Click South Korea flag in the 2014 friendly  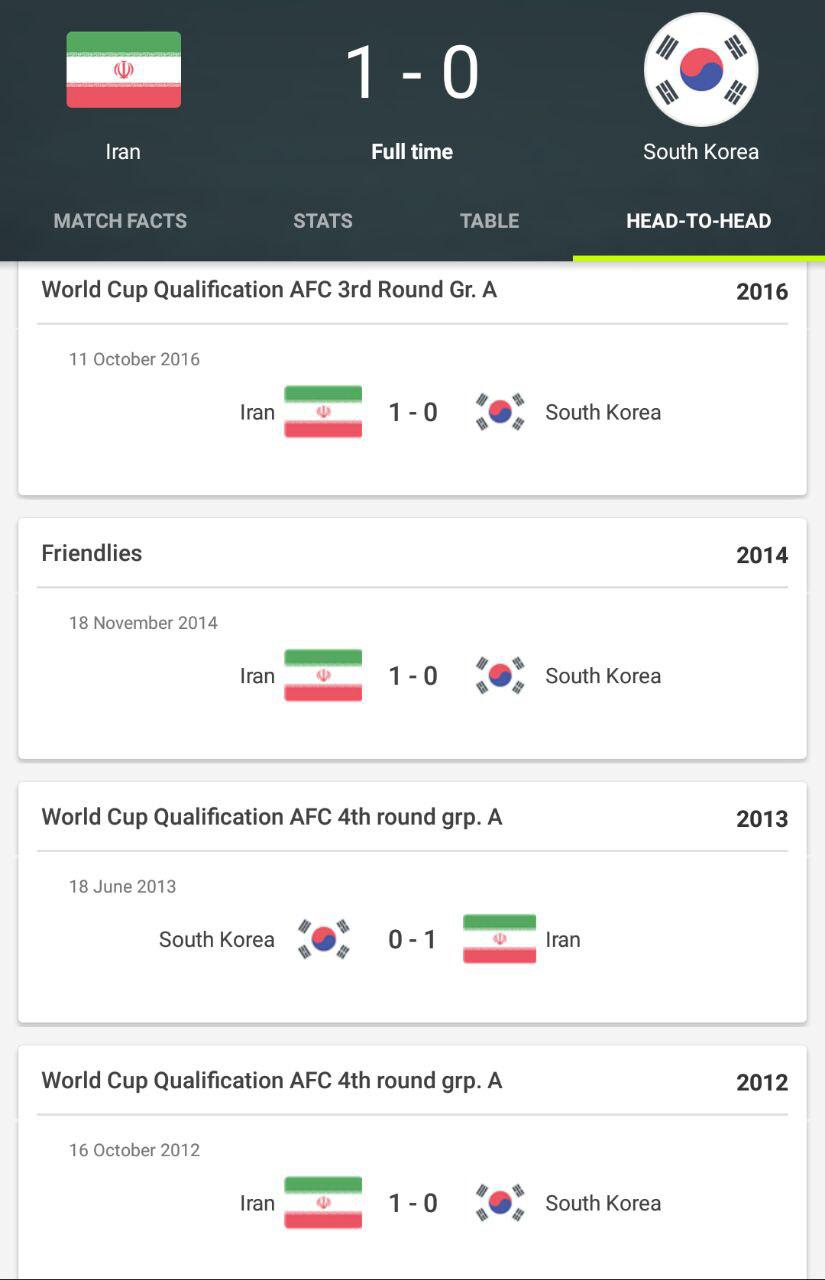(500, 676)
